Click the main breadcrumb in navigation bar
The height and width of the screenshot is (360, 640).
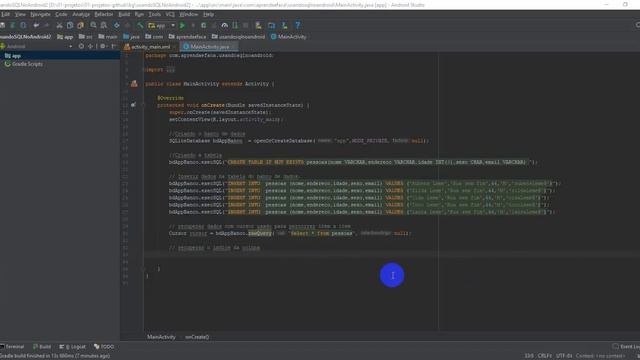point(108,37)
